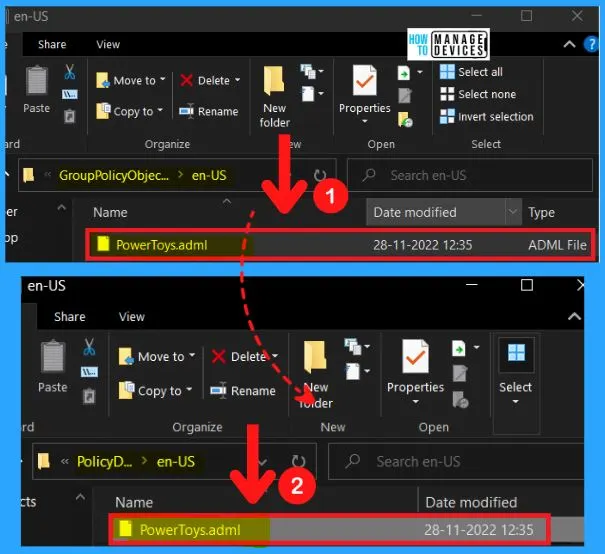Image resolution: width=605 pixels, height=554 pixels.
Task: Sort by Name column in top window
Action: [x=110, y=212]
